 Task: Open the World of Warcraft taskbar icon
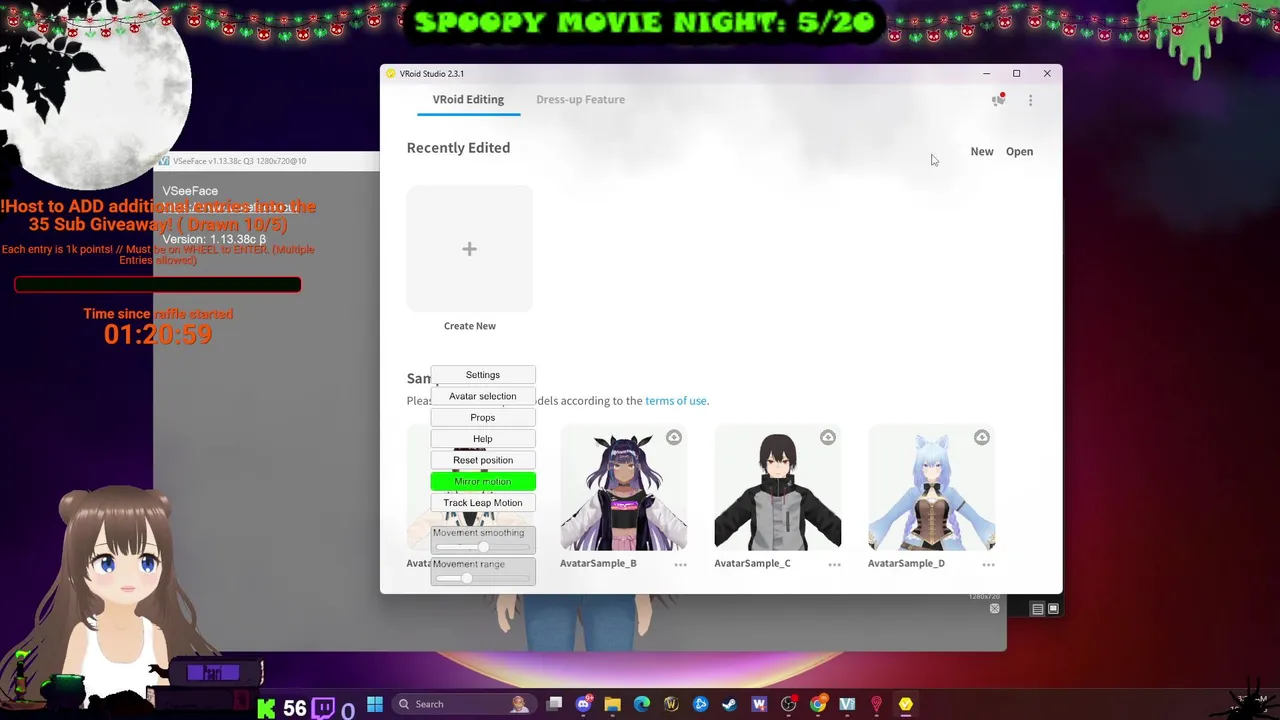tap(671, 704)
